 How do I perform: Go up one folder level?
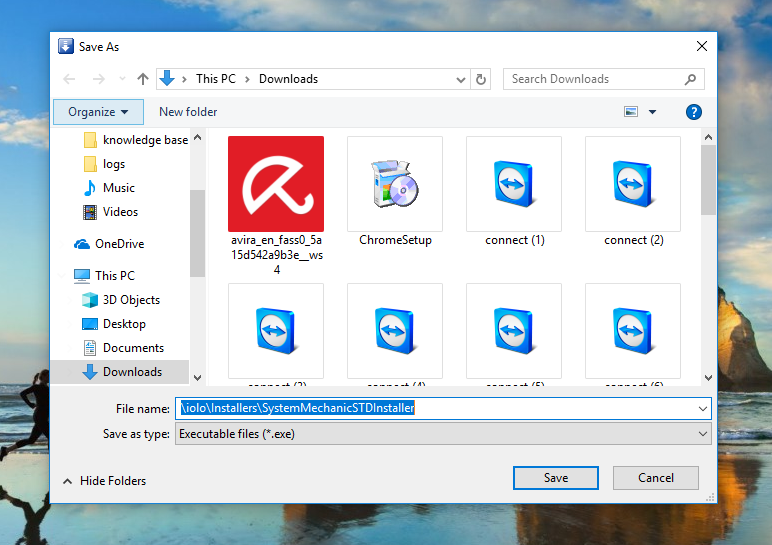click(x=143, y=79)
